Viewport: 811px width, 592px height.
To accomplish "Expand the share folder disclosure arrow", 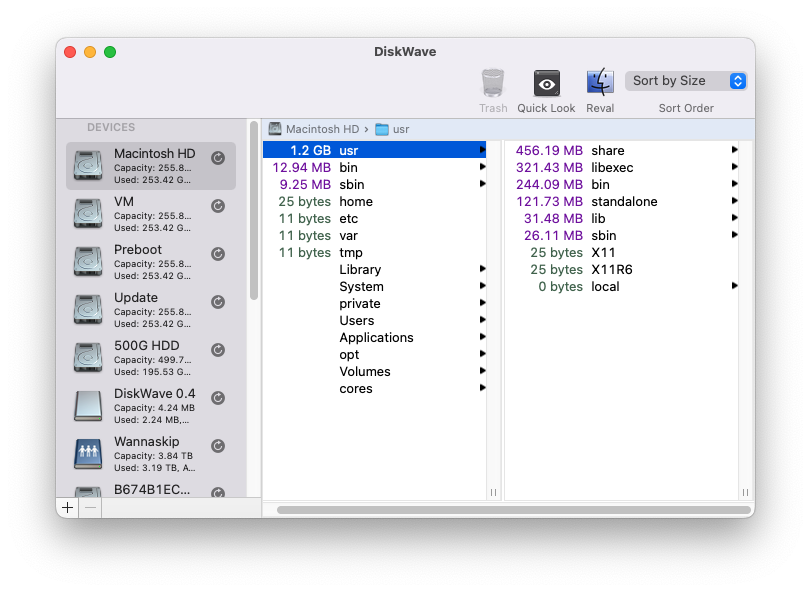I will click(x=735, y=150).
